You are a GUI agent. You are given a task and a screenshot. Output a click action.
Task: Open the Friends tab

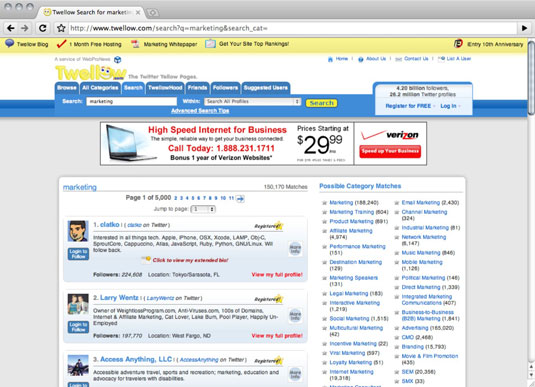click(197, 88)
